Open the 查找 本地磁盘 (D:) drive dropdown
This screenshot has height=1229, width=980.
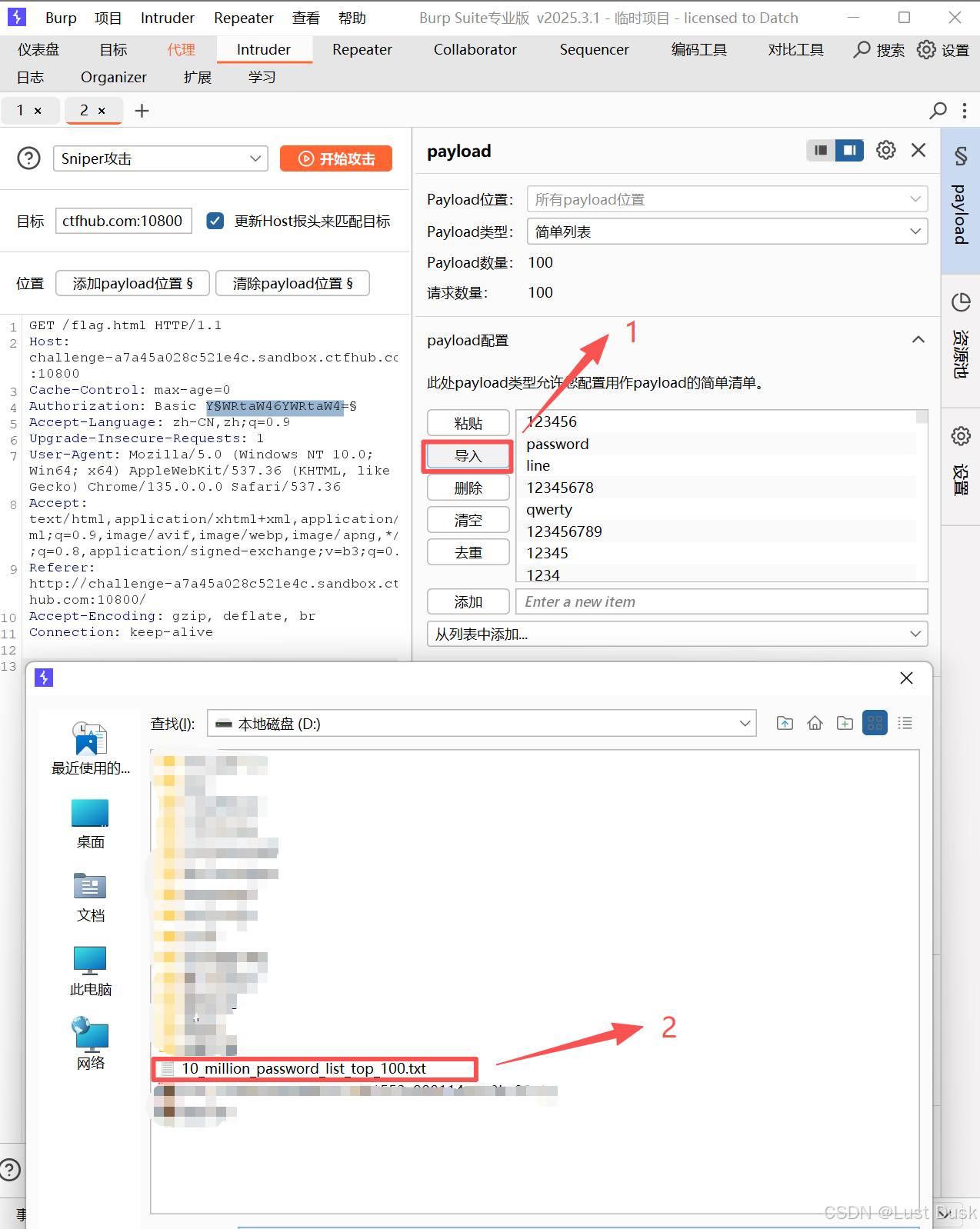(482, 724)
